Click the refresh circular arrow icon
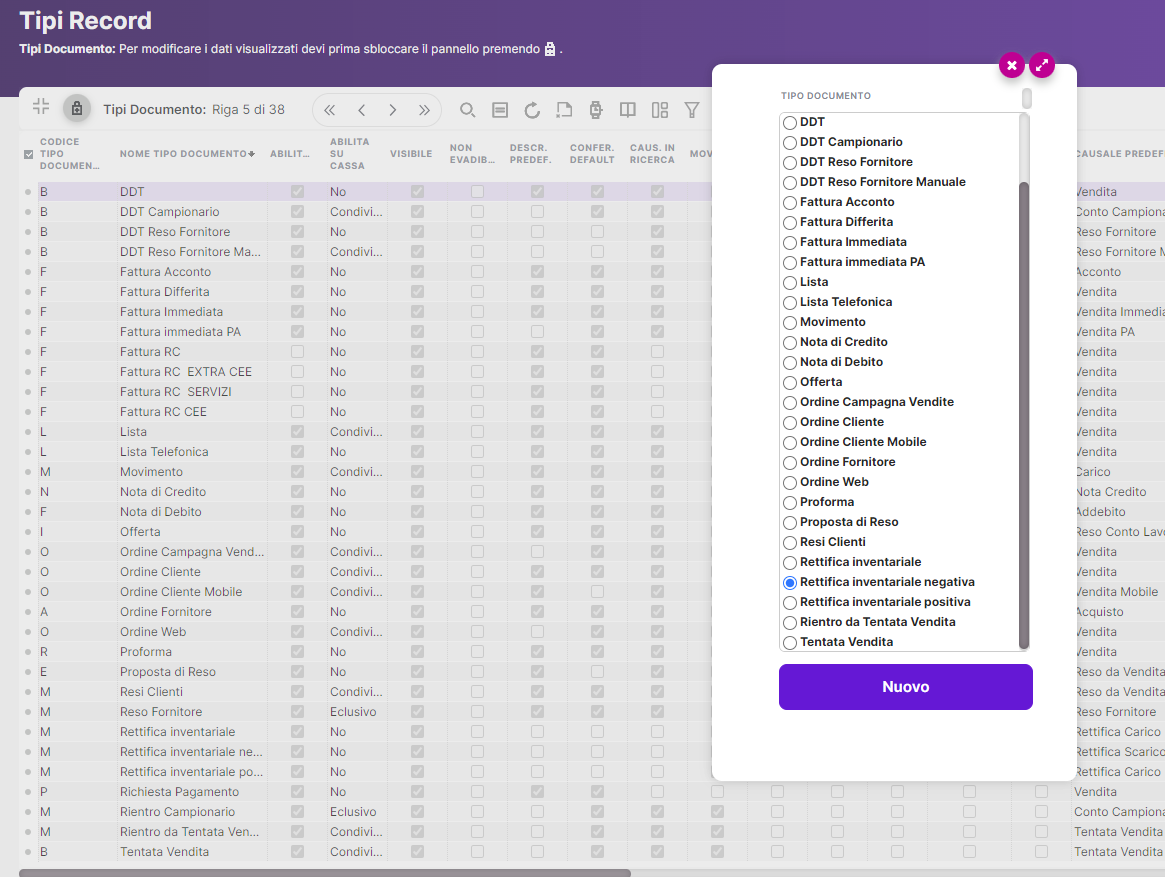This screenshot has width=1165, height=877. tap(532, 110)
